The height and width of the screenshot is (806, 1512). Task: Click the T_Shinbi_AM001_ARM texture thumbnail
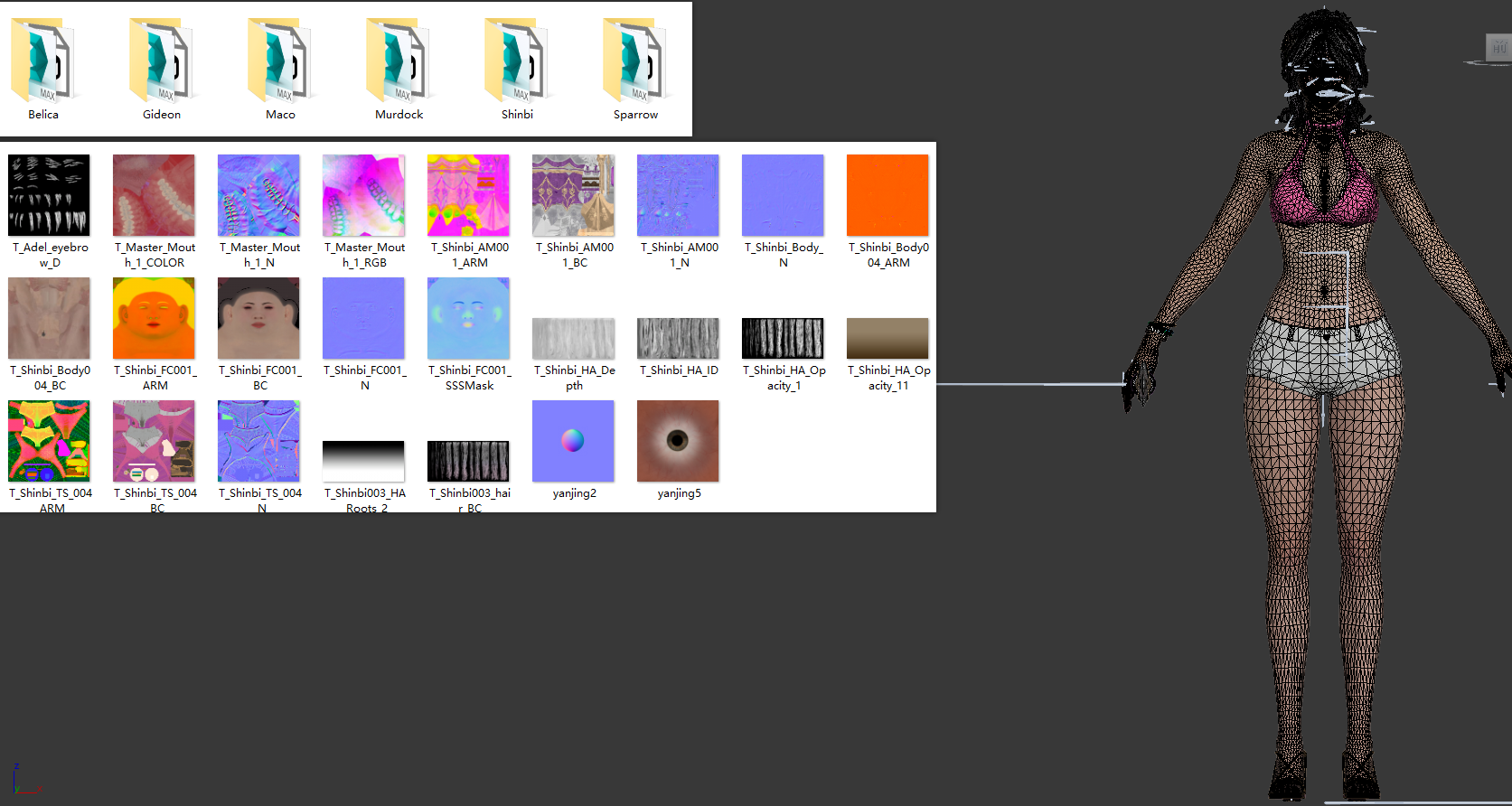[x=468, y=195]
